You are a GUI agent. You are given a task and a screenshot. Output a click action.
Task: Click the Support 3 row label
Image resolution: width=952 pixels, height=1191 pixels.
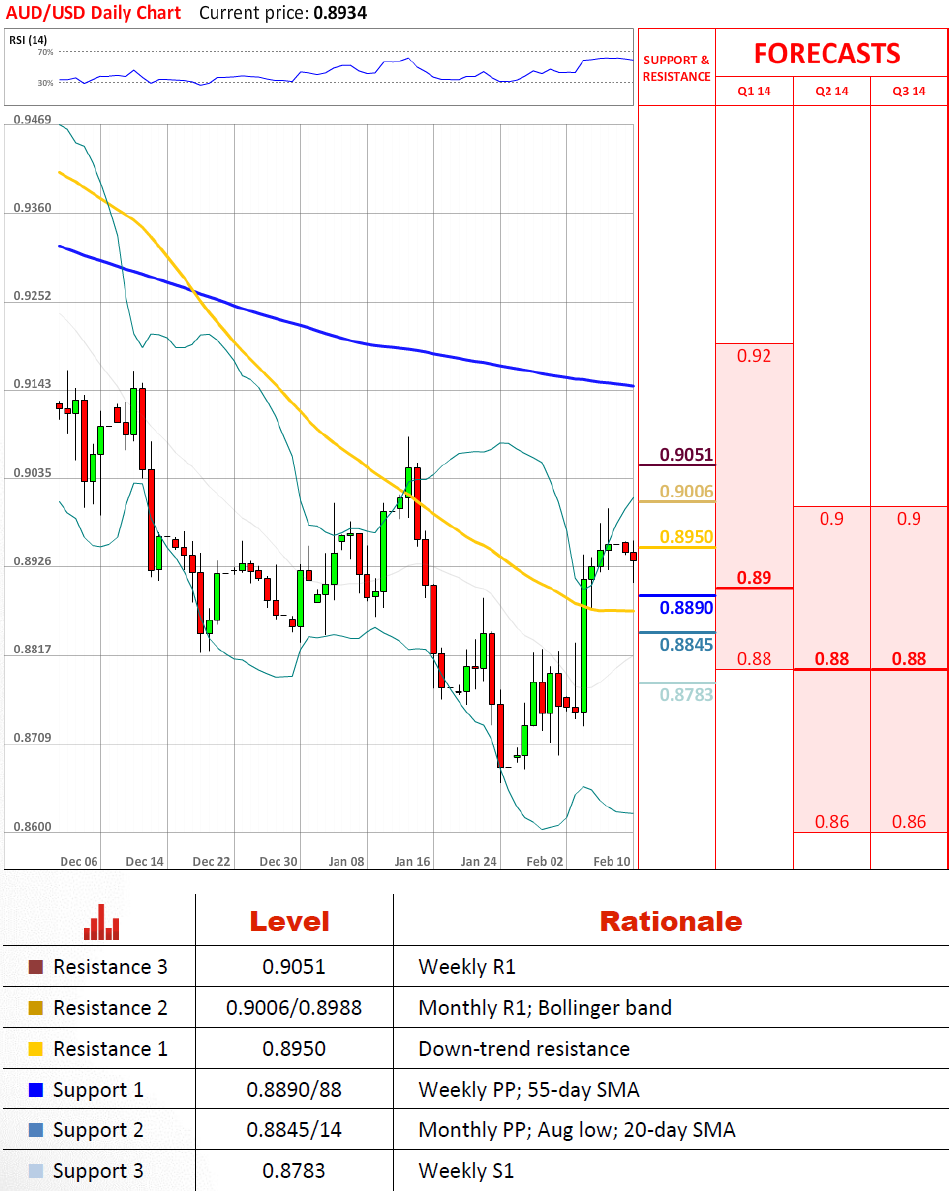point(98,1171)
